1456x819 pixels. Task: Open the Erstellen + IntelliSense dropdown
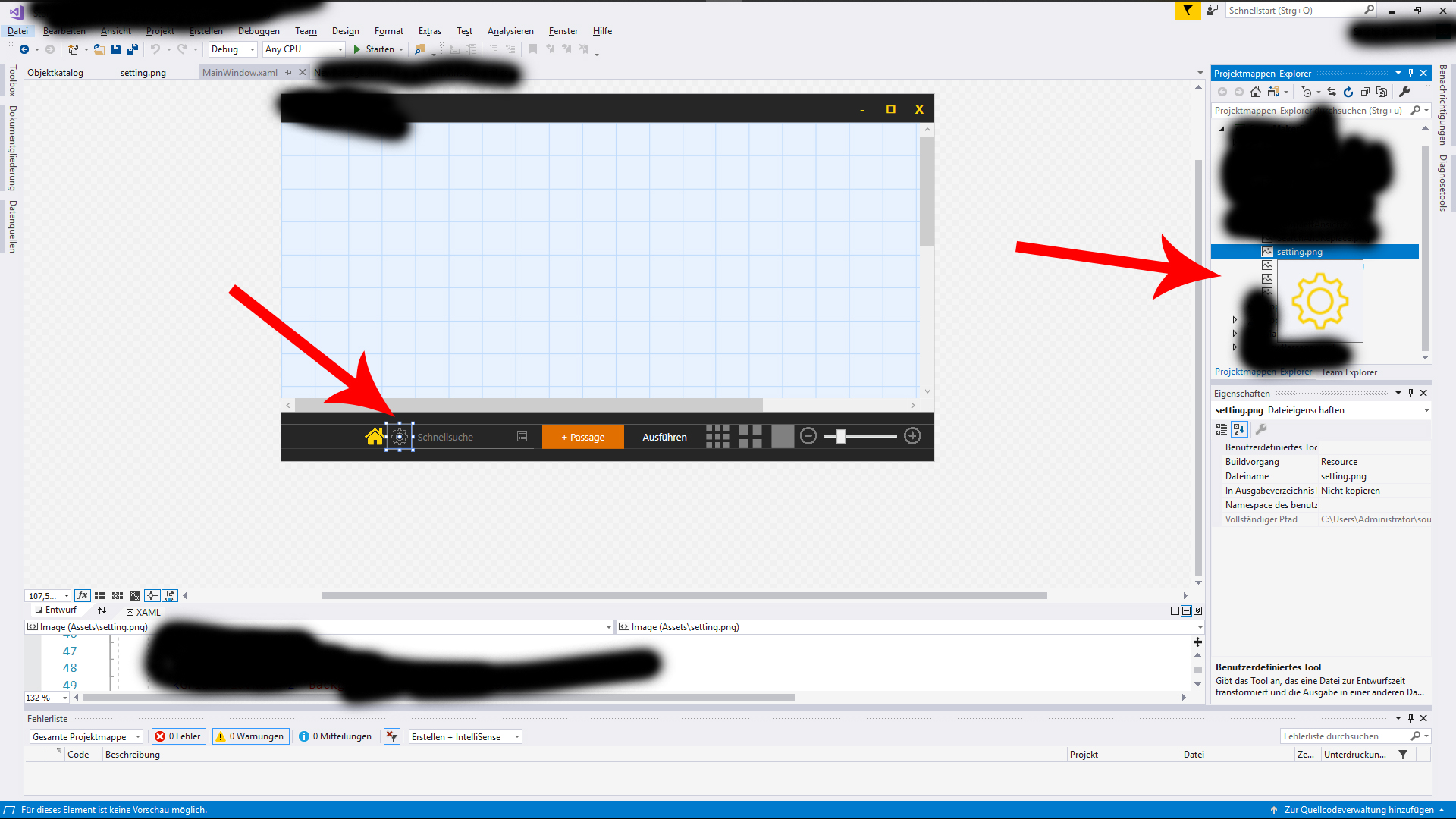click(465, 737)
